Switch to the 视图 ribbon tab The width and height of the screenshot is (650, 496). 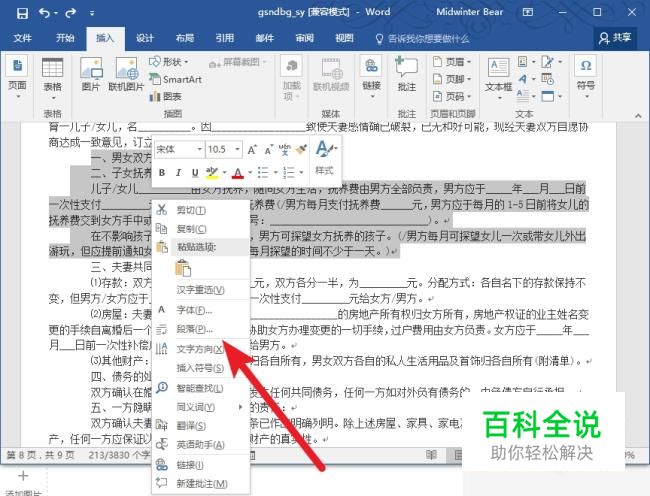(344, 38)
